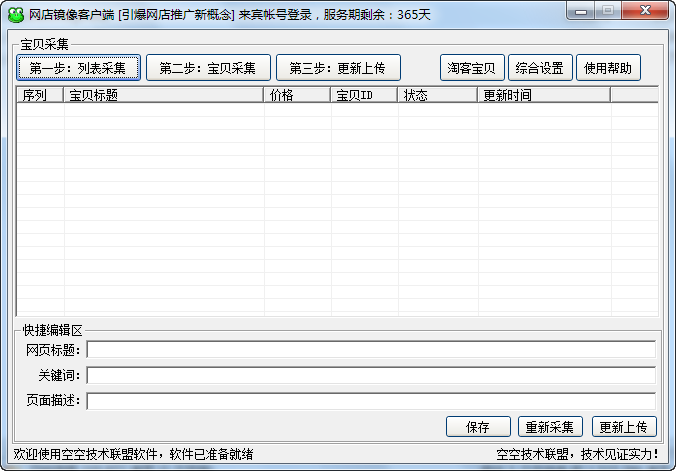The image size is (676, 471).
Task: Run 第三步:更新上传 step
Action: pyautogui.click(x=338, y=68)
